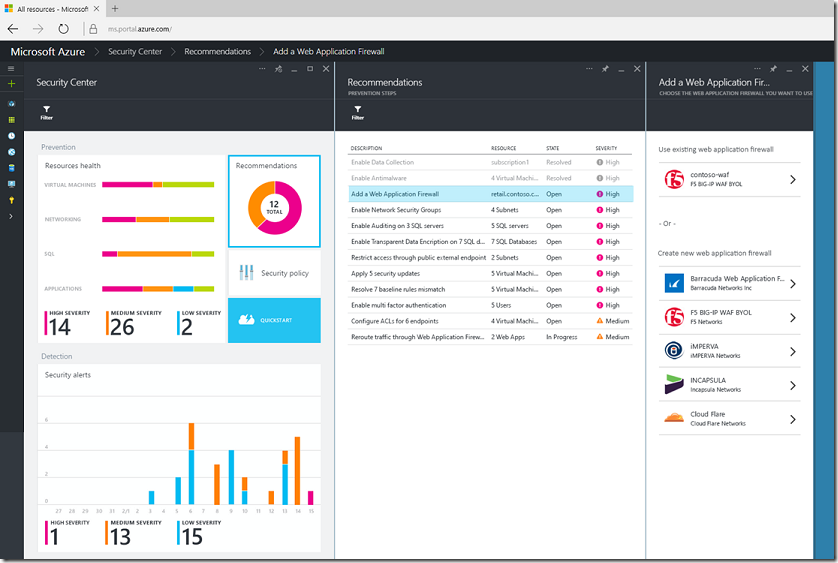Pin the Recommendations blade
This screenshot has height=563, width=838.
pyautogui.click(x=605, y=69)
